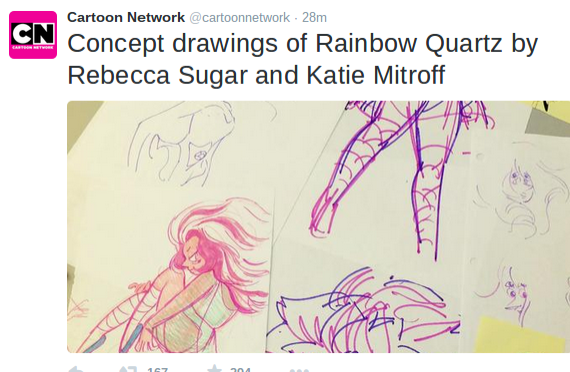Open the Cartoon Network profile name link
The height and width of the screenshot is (372, 570).
click(x=126, y=17)
